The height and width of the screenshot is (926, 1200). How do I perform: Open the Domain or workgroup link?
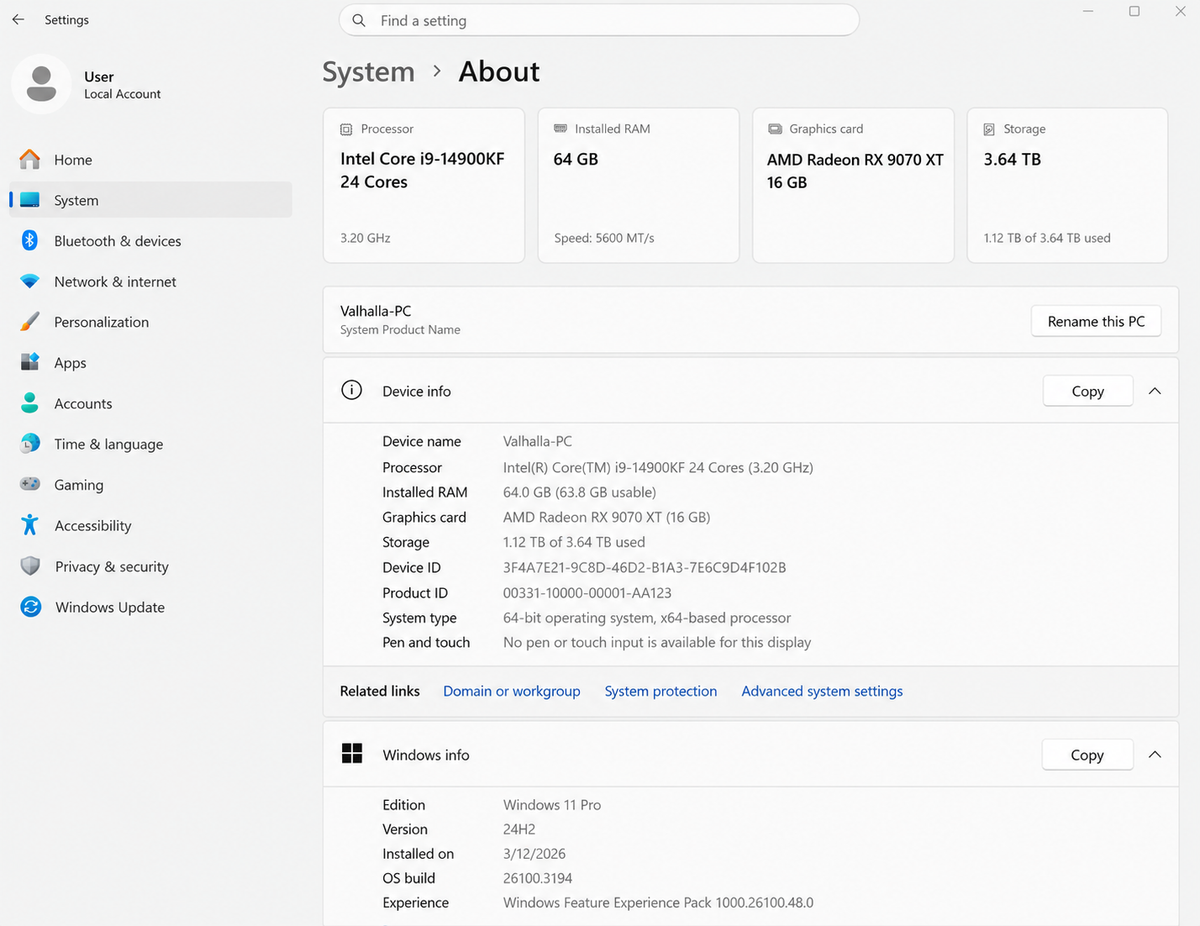tap(512, 691)
